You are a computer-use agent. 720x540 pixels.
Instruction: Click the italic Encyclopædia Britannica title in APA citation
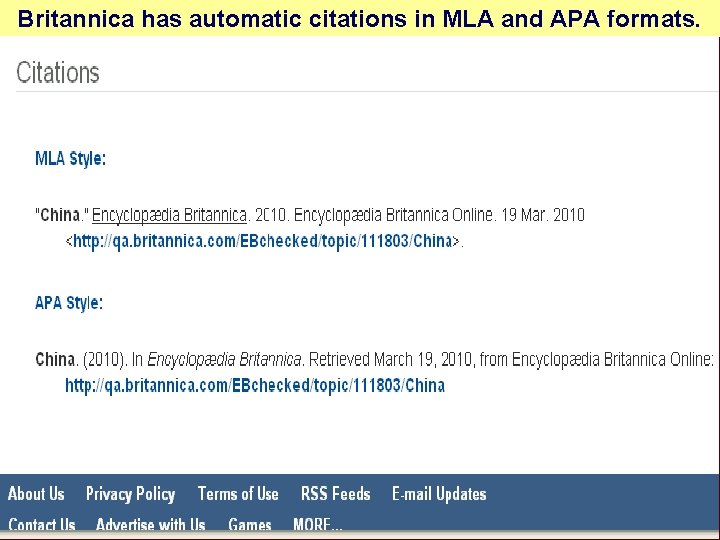click(224, 359)
